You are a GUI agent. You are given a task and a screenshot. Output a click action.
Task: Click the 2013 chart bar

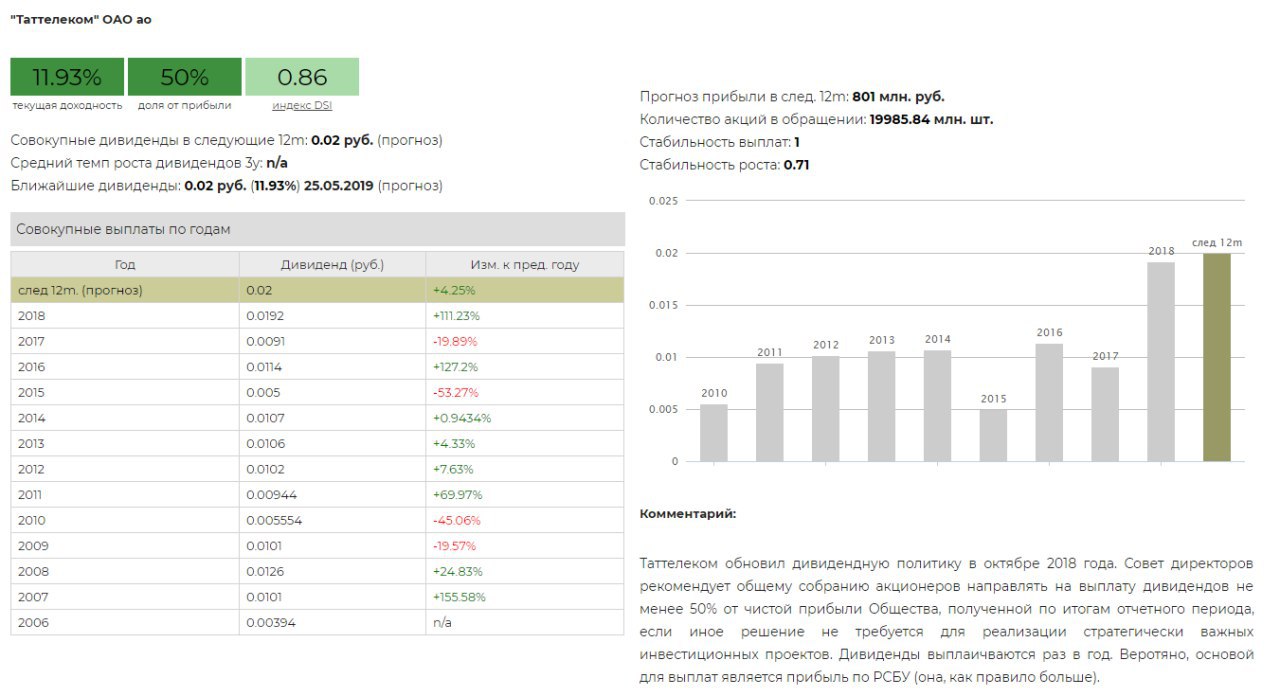882,407
